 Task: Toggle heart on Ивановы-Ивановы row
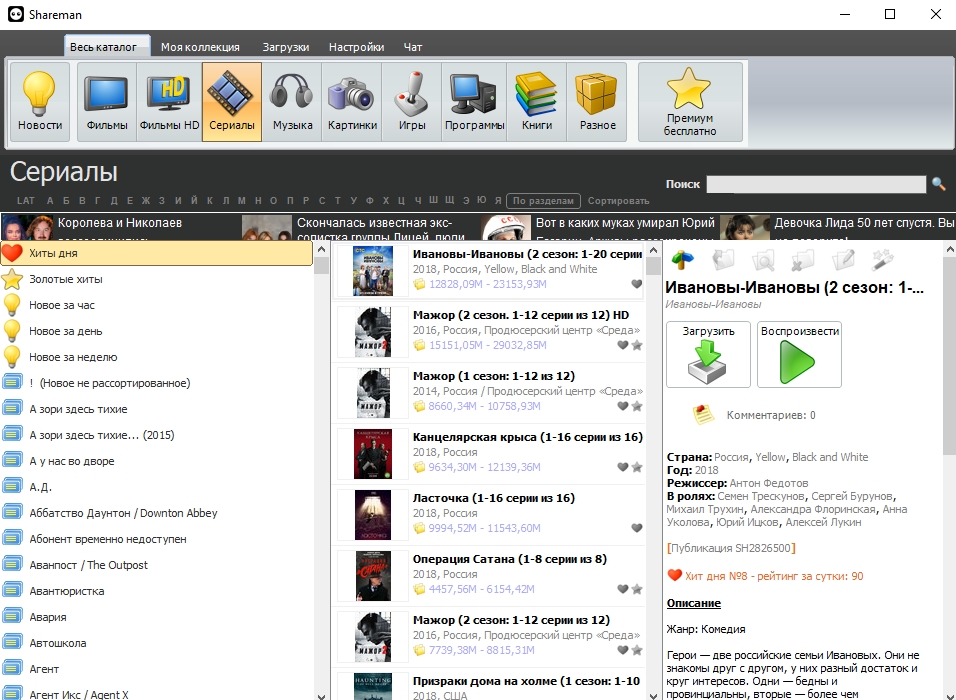[637, 284]
